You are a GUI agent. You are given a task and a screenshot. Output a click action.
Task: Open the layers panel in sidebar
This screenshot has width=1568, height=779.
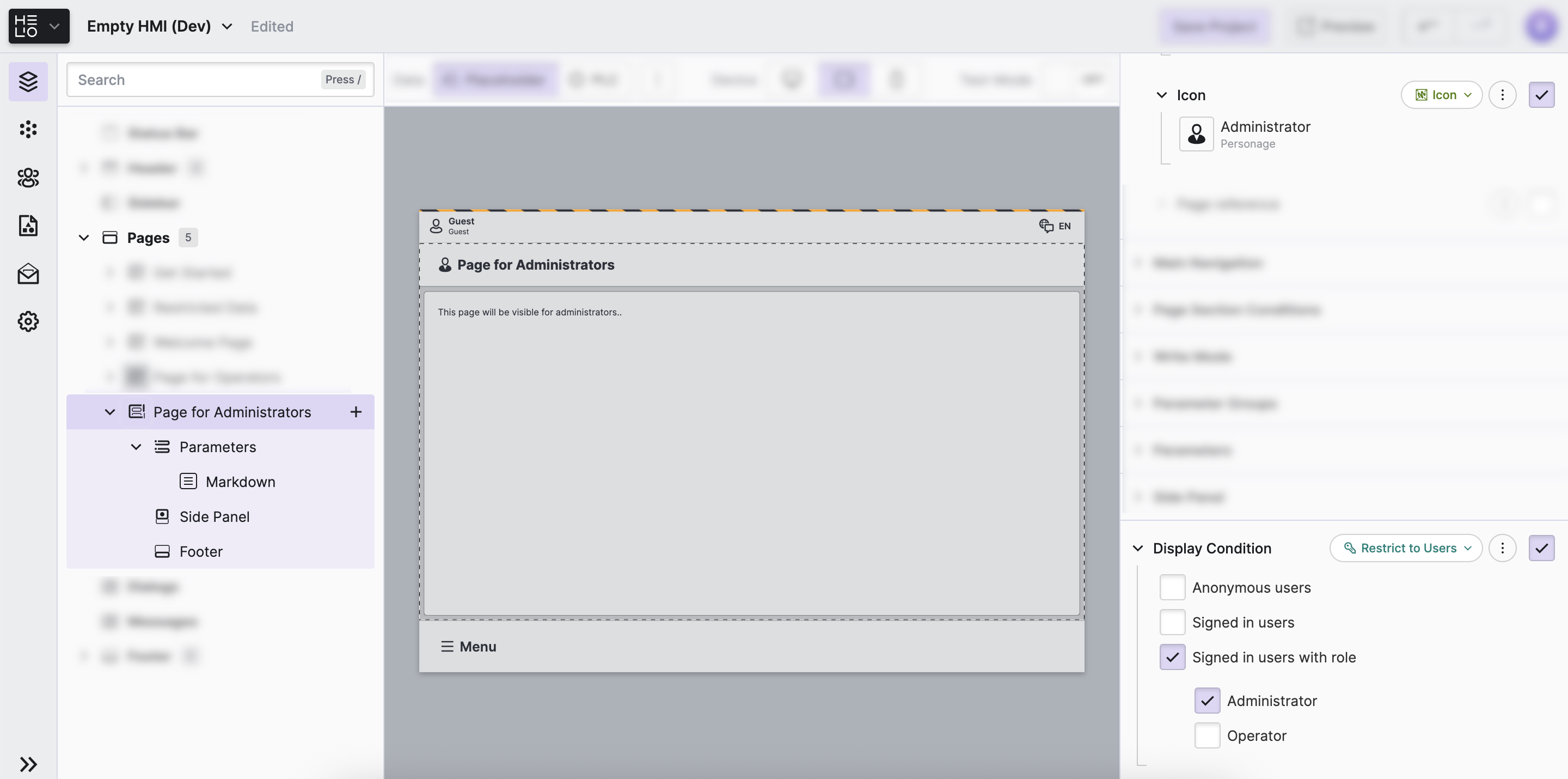(28, 81)
